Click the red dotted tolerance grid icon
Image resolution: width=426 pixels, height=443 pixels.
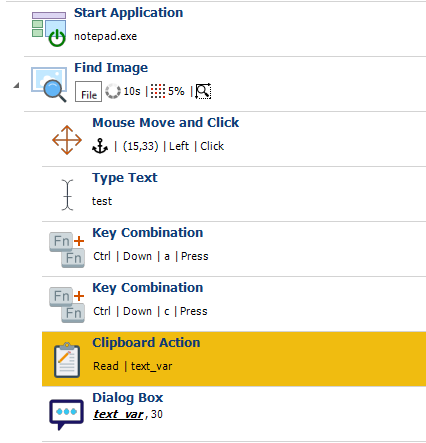(158, 91)
